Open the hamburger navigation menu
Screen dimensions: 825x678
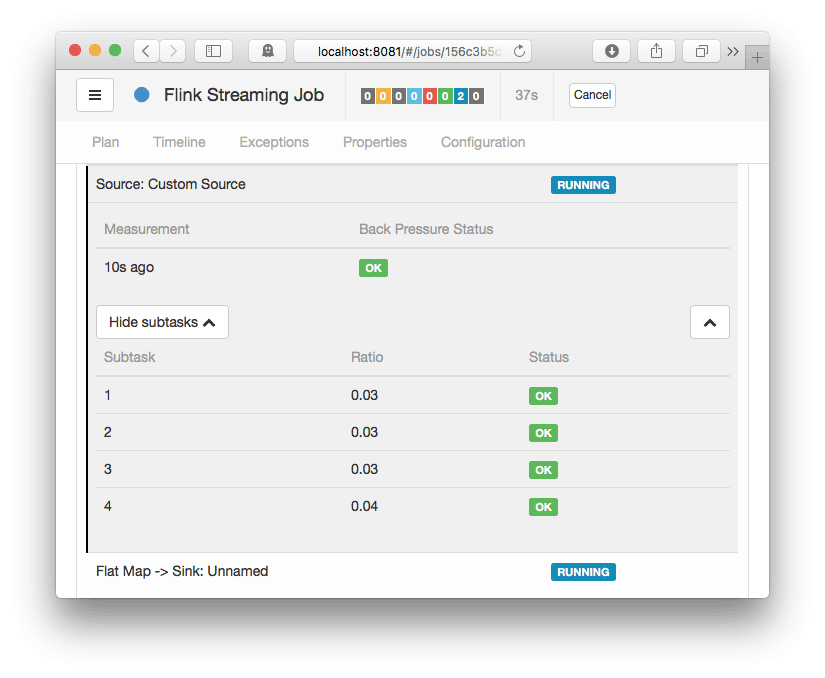click(x=95, y=95)
